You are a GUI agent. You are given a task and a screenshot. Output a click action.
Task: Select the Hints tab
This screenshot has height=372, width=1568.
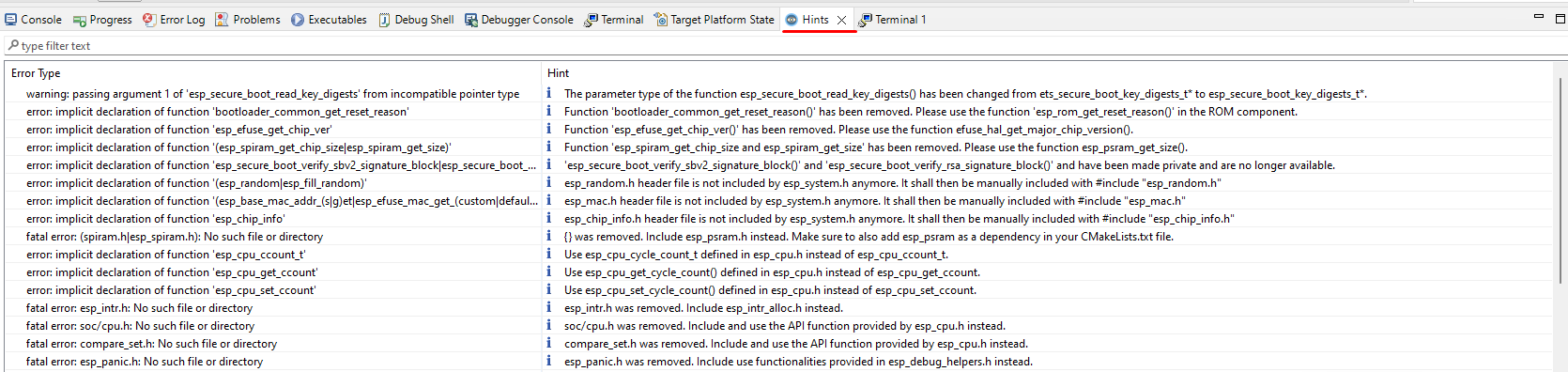pyautogui.click(x=815, y=20)
